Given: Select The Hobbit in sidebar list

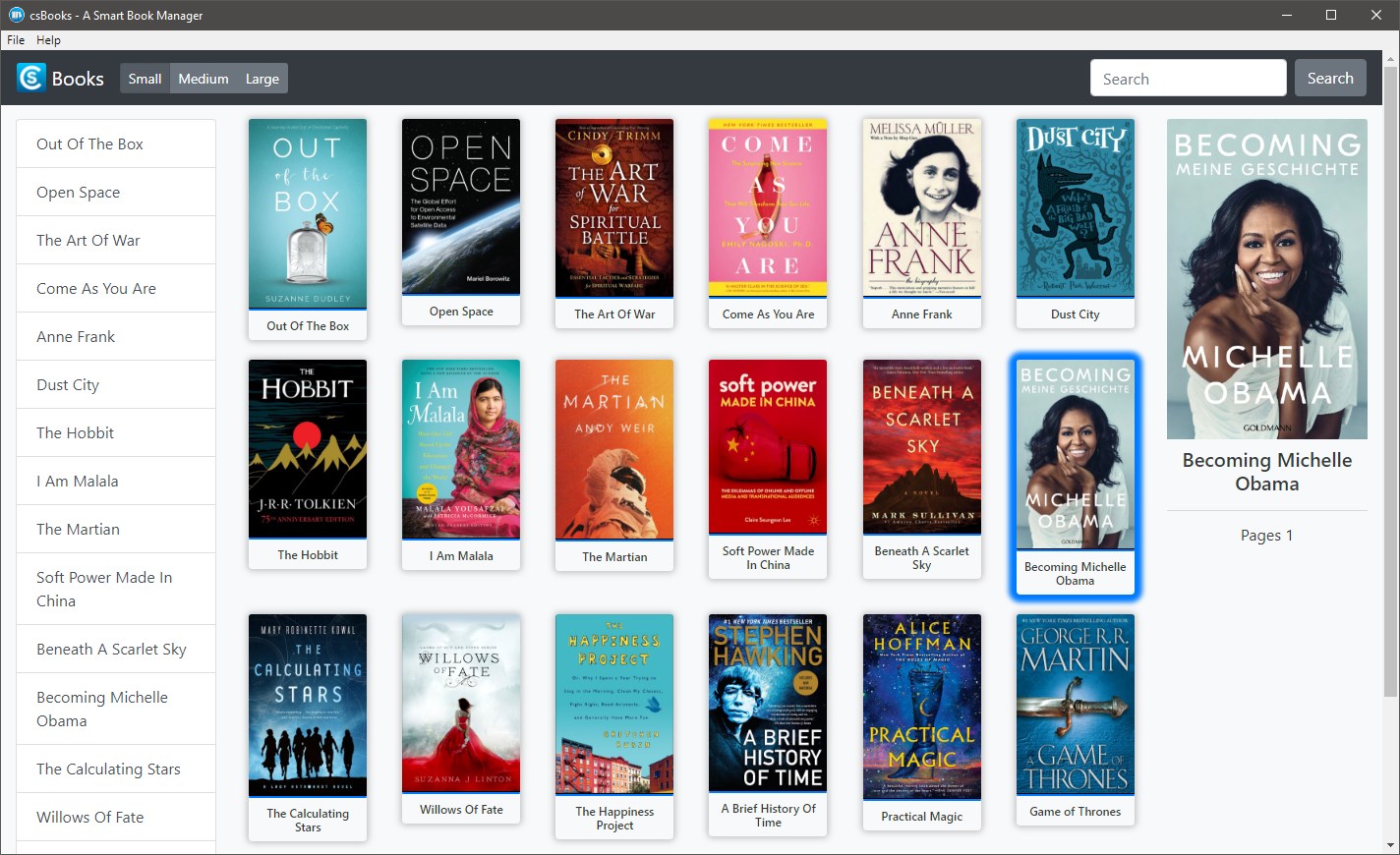Looking at the screenshot, I should coord(116,432).
